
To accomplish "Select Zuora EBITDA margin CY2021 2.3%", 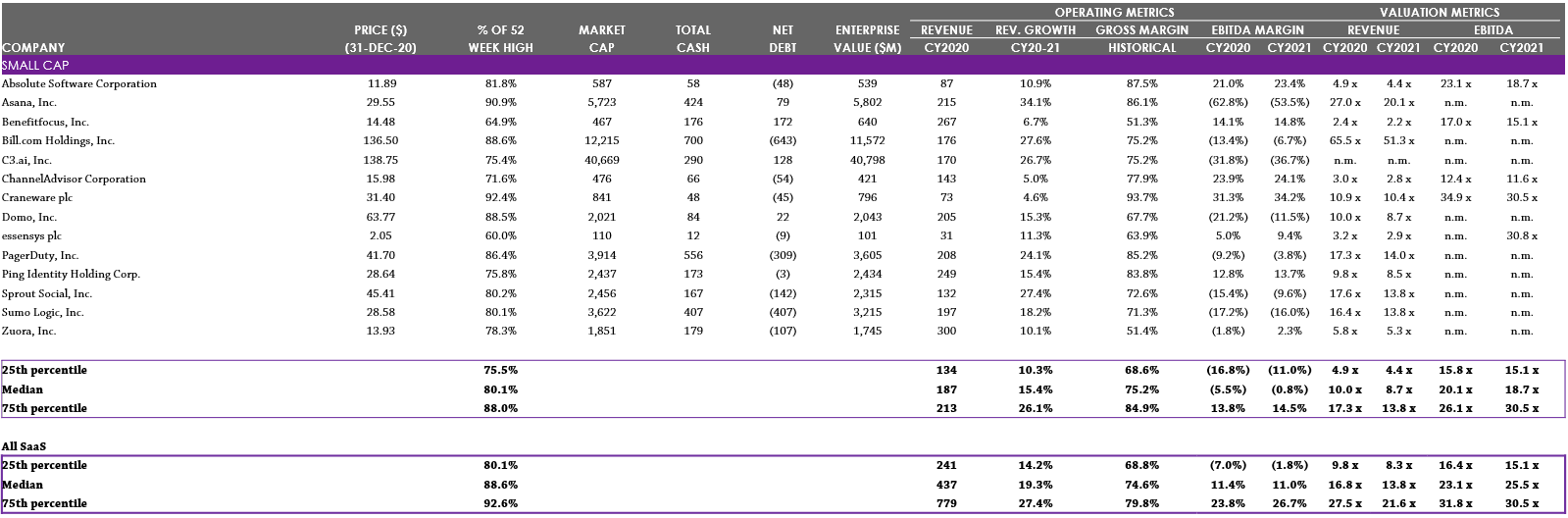I will [1289, 332].
